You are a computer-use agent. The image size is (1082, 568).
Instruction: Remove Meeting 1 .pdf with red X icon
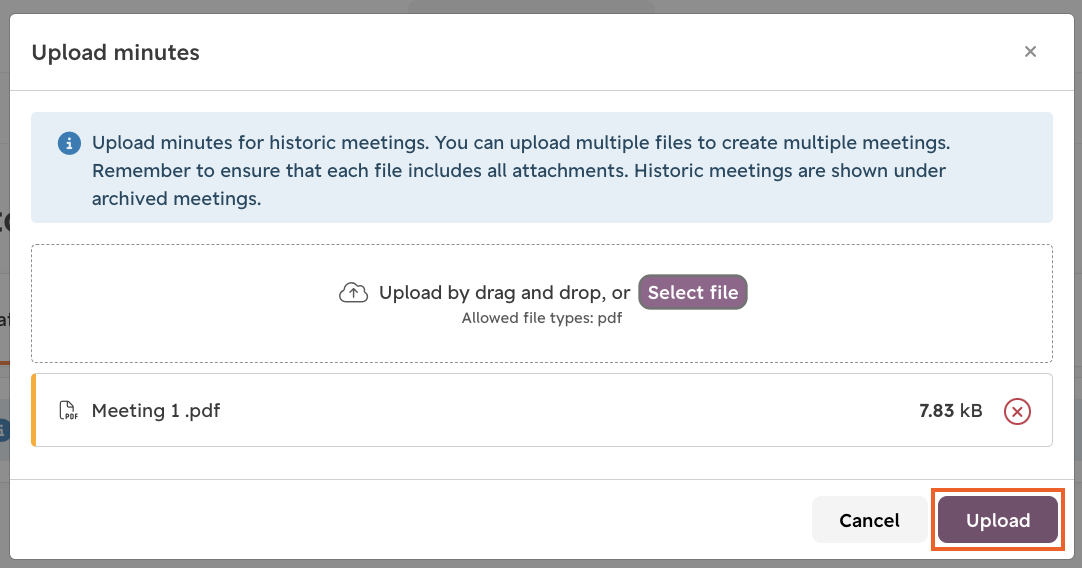click(x=1017, y=411)
